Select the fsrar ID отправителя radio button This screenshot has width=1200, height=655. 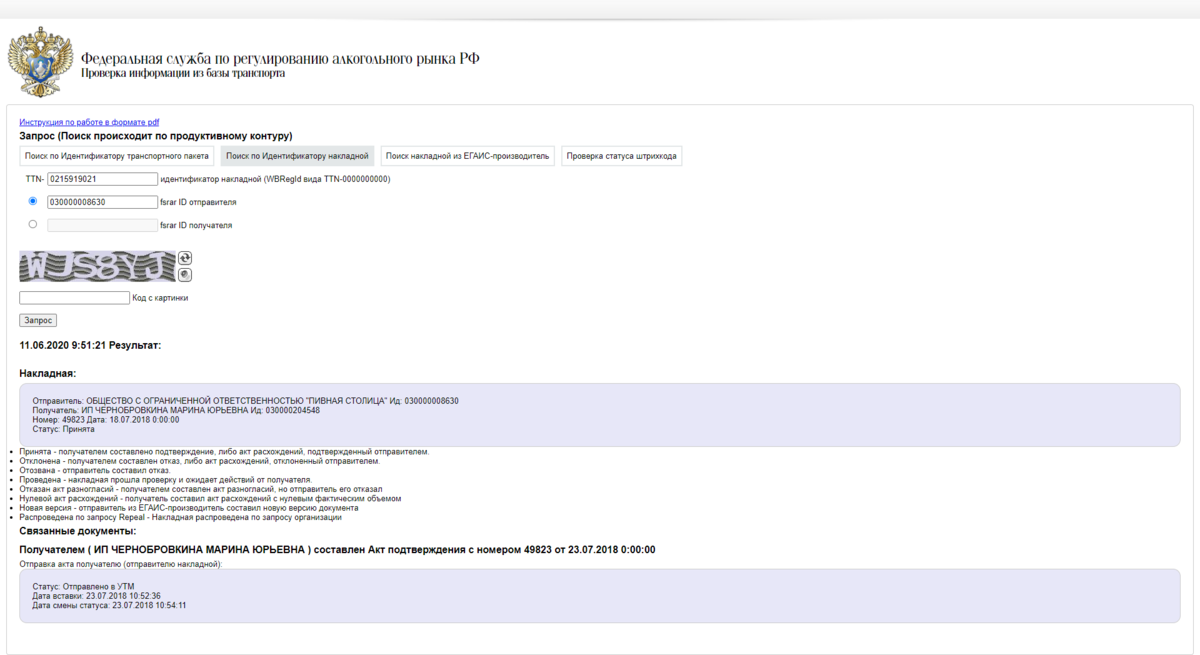(33, 201)
